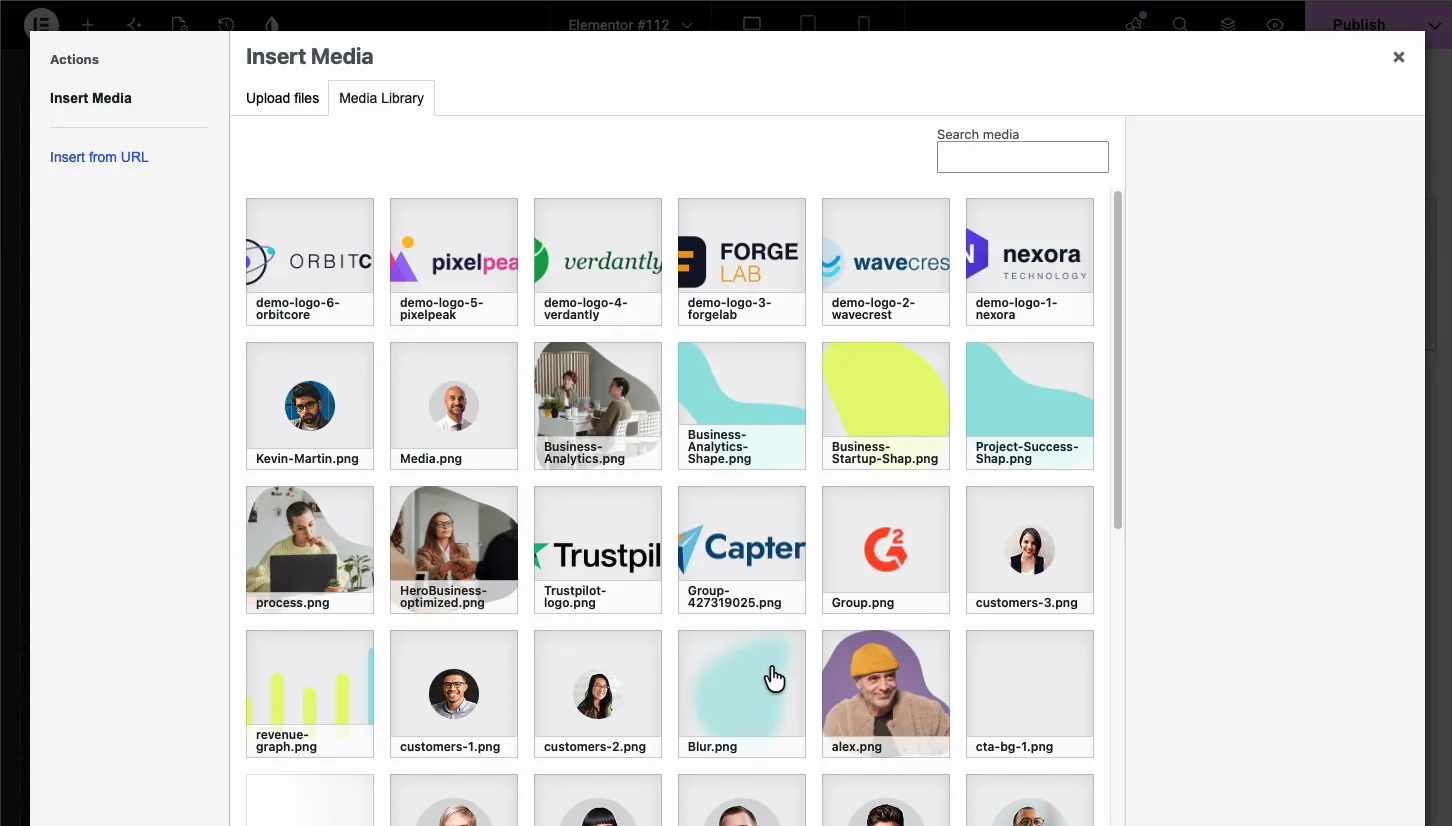Pick the Media.png thumbnail
The width and height of the screenshot is (1452, 826).
pyautogui.click(x=454, y=406)
